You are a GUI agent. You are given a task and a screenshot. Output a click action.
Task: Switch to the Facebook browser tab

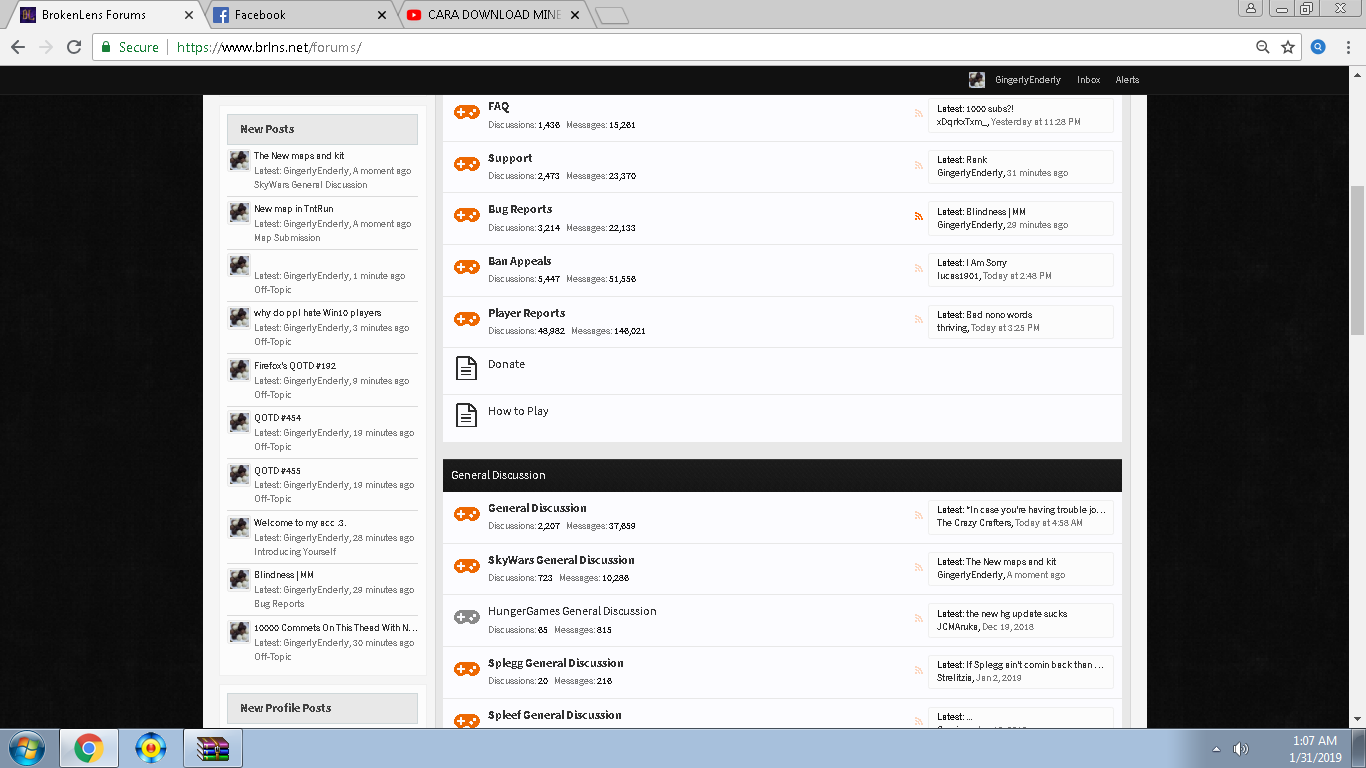tap(299, 15)
